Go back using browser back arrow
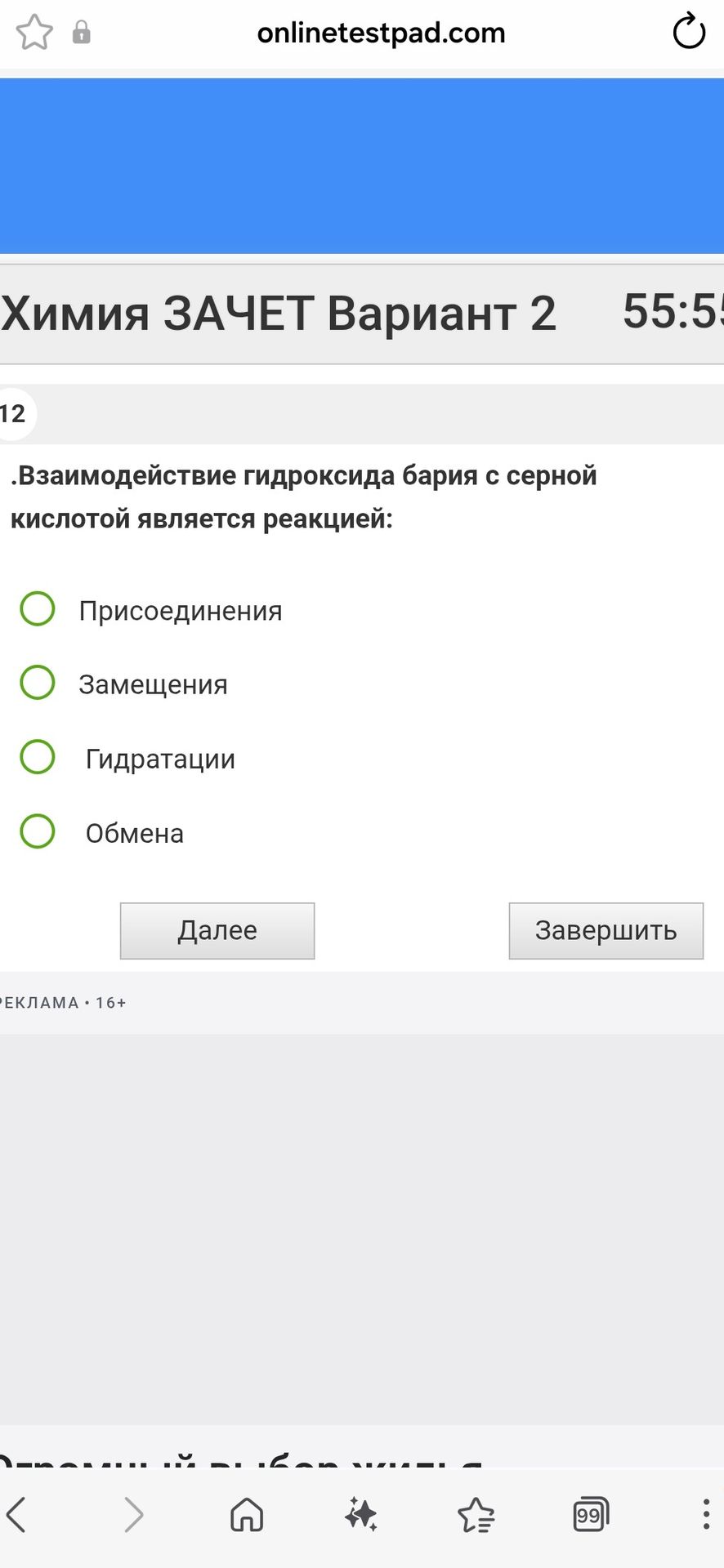The height and width of the screenshot is (1568, 724). pos(17,1515)
